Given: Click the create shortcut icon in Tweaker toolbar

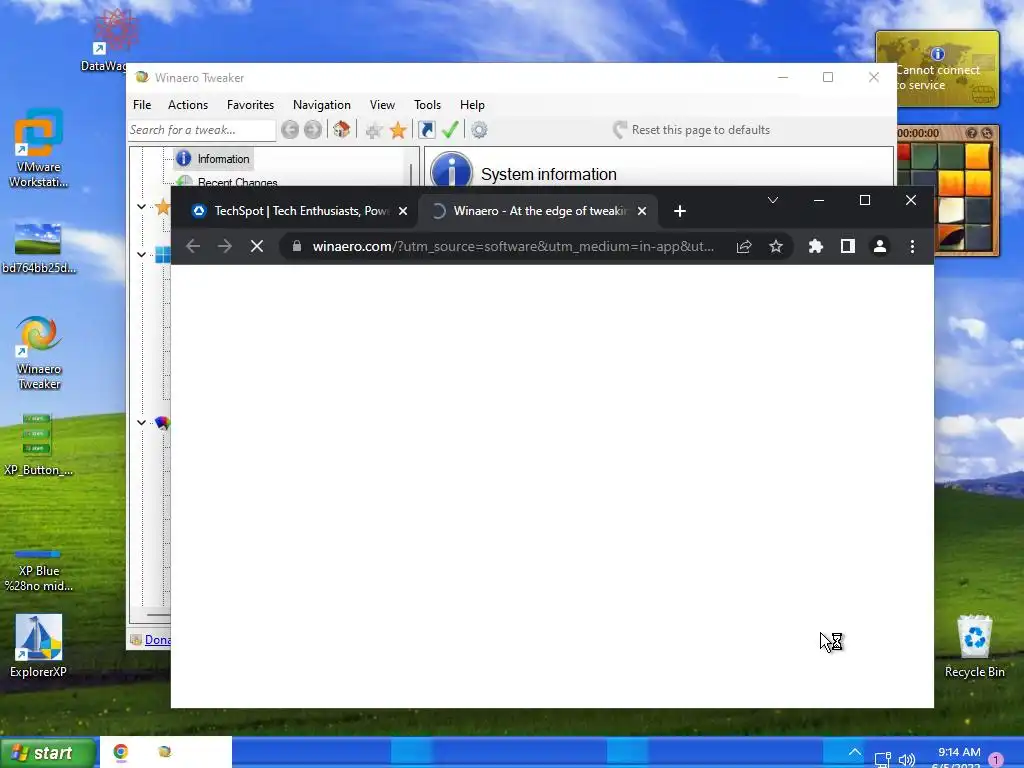Looking at the screenshot, I should click(x=426, y=130).
